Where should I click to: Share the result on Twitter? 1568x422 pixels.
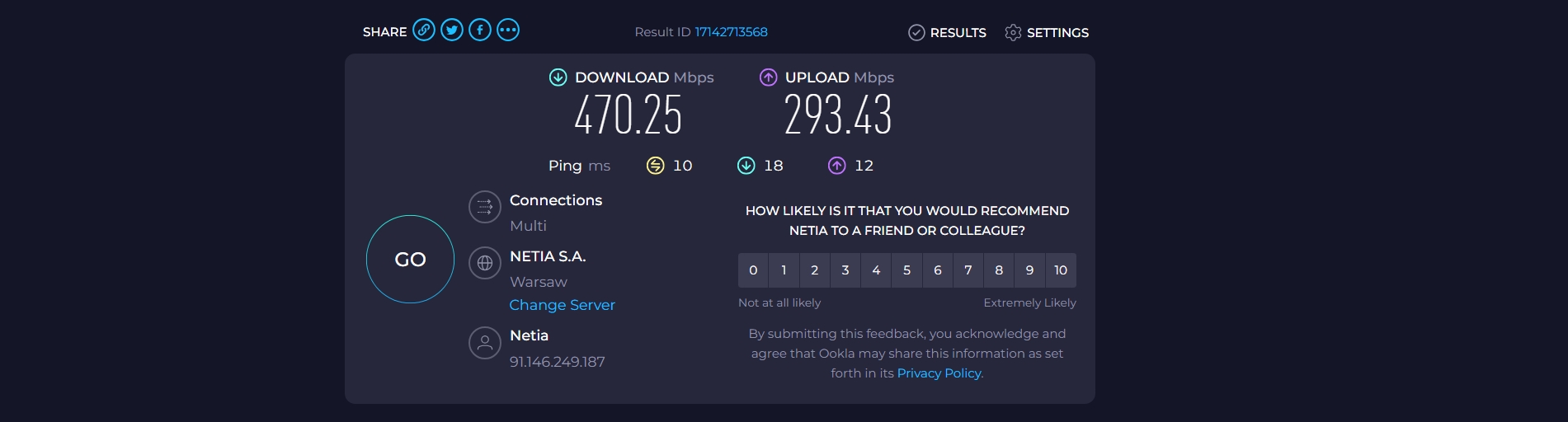pos(452,30)
